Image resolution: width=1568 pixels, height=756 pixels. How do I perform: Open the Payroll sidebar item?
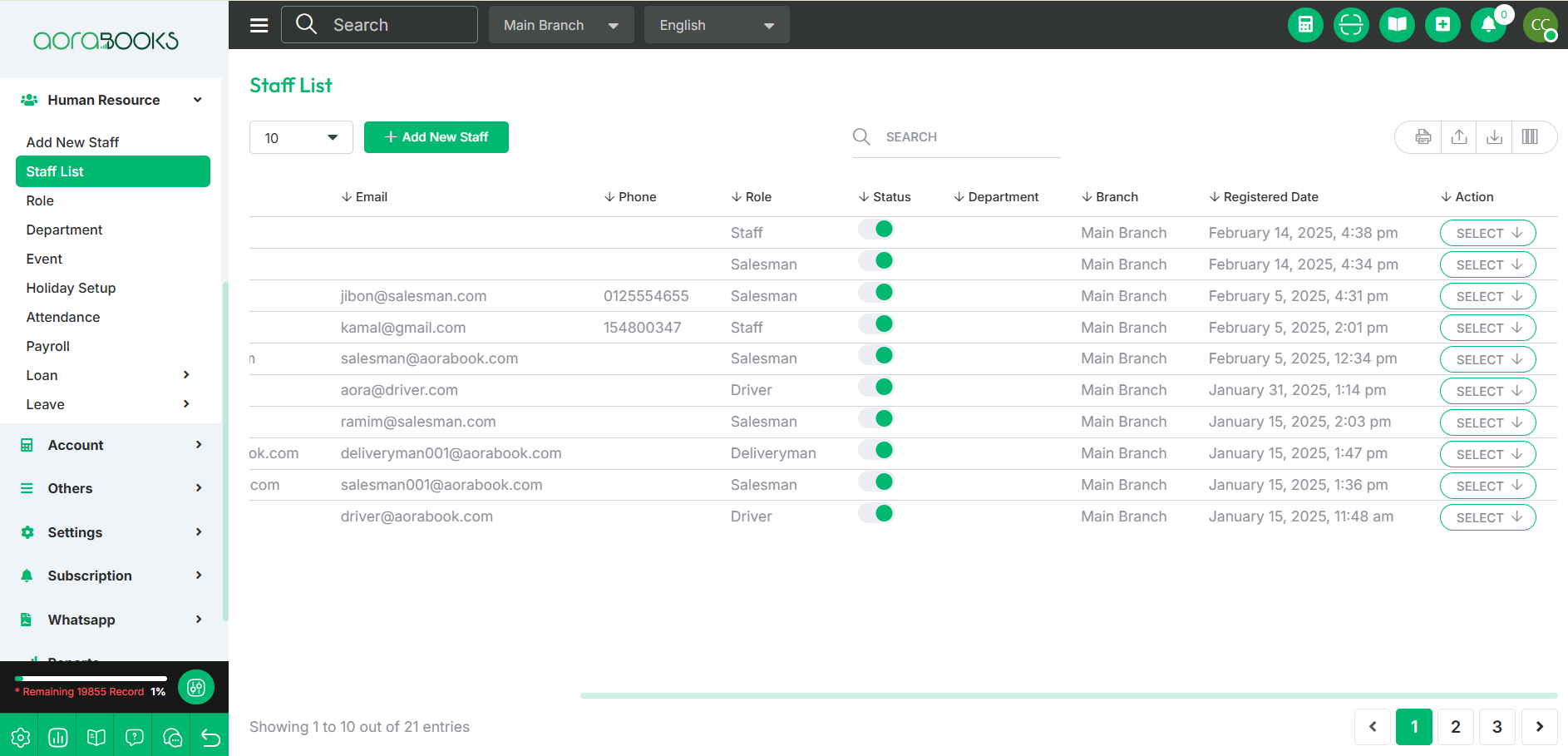pyautogui.click(x=47, y=346)
